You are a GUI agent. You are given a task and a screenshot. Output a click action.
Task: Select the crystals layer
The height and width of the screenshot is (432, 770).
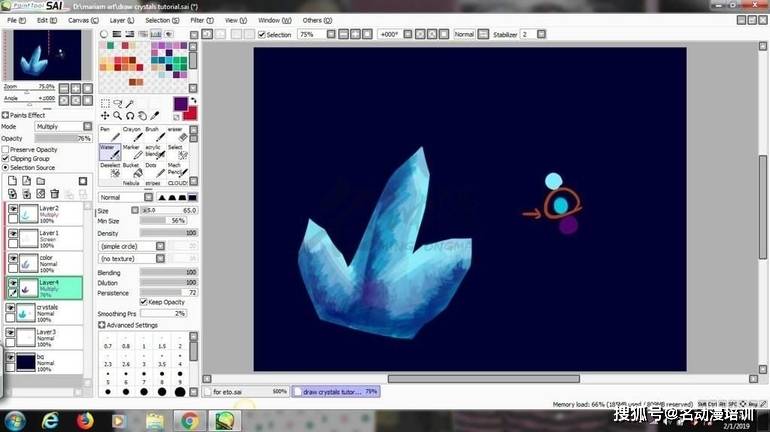(x=48, y=310)
